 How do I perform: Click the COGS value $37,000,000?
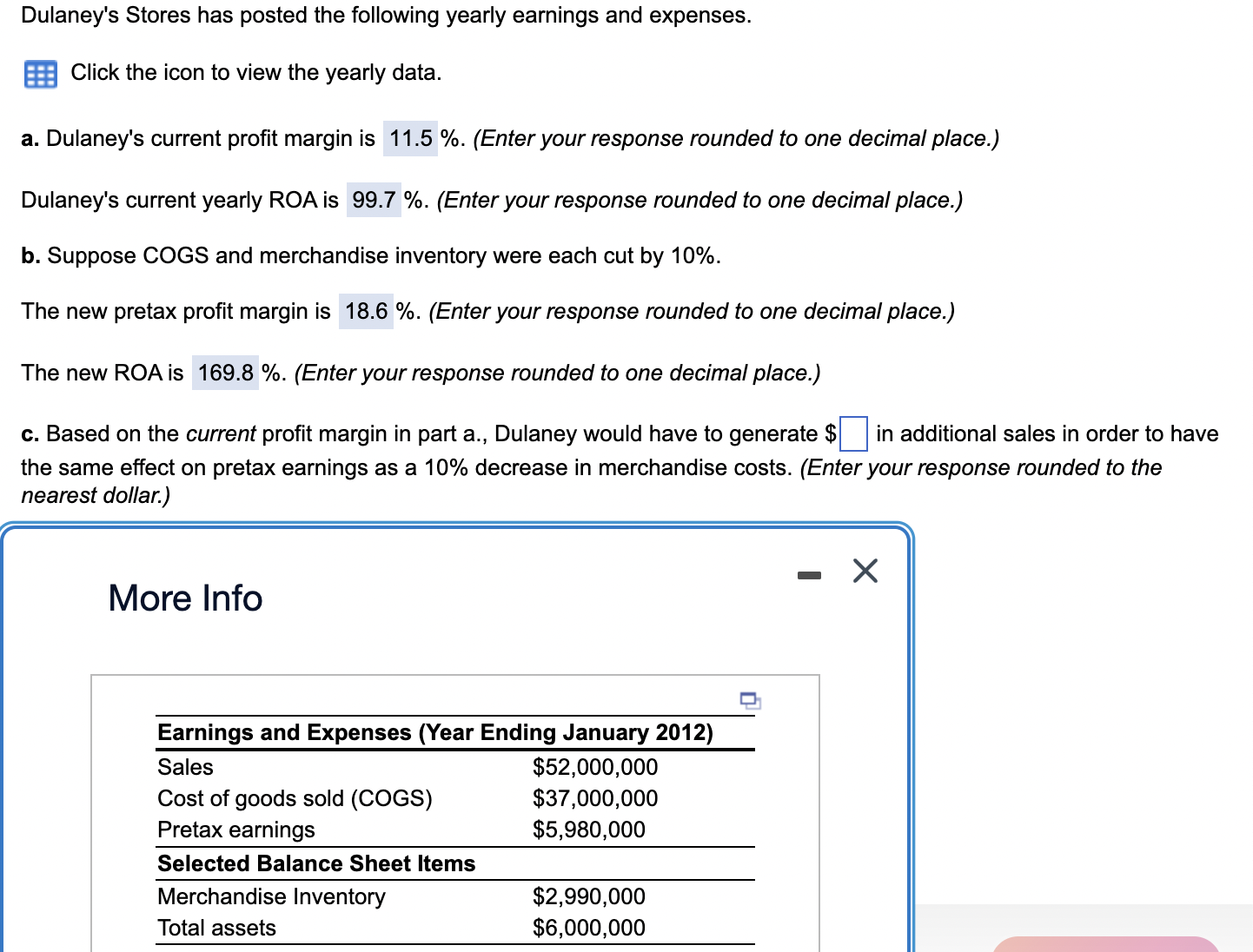tap(595, 798)
